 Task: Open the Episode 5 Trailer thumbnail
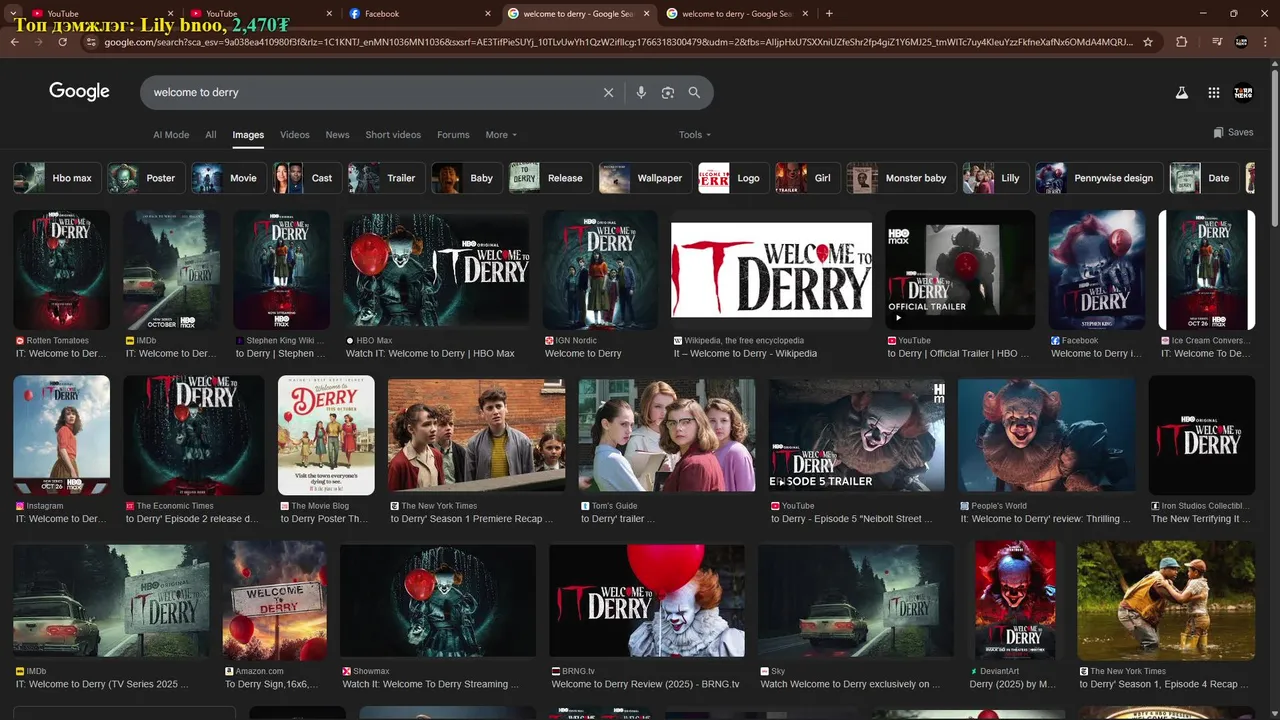(x=856, y=435)
